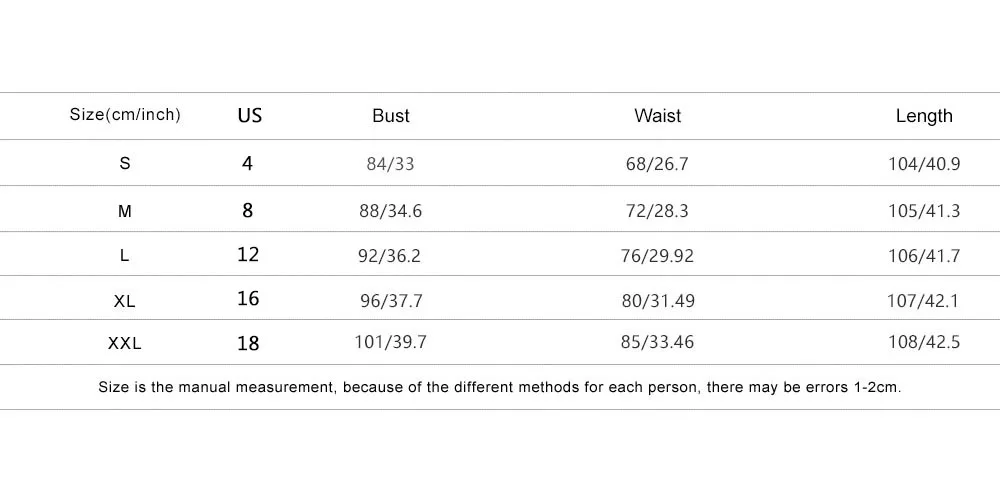Click bust value 101/39.7
Screen dimensions: 1000x500
point(390,342)
